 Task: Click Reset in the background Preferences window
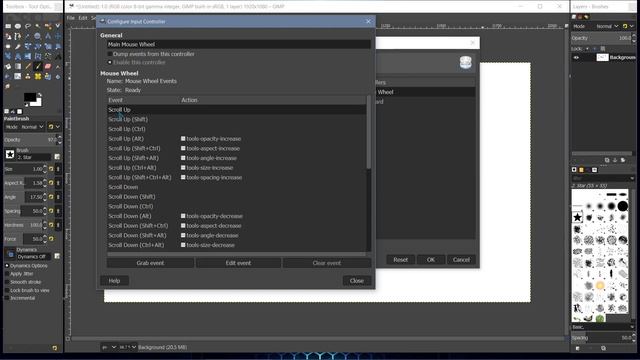(x=400, y=260)
